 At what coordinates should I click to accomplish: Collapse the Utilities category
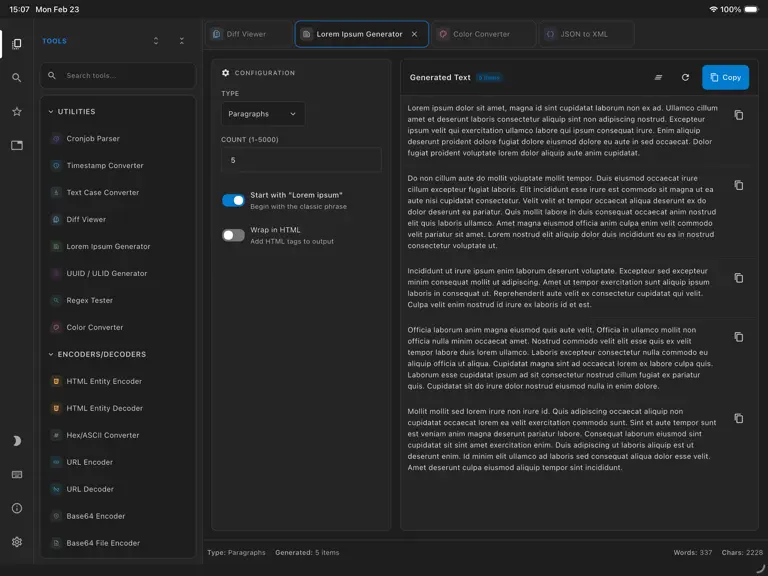51,112
